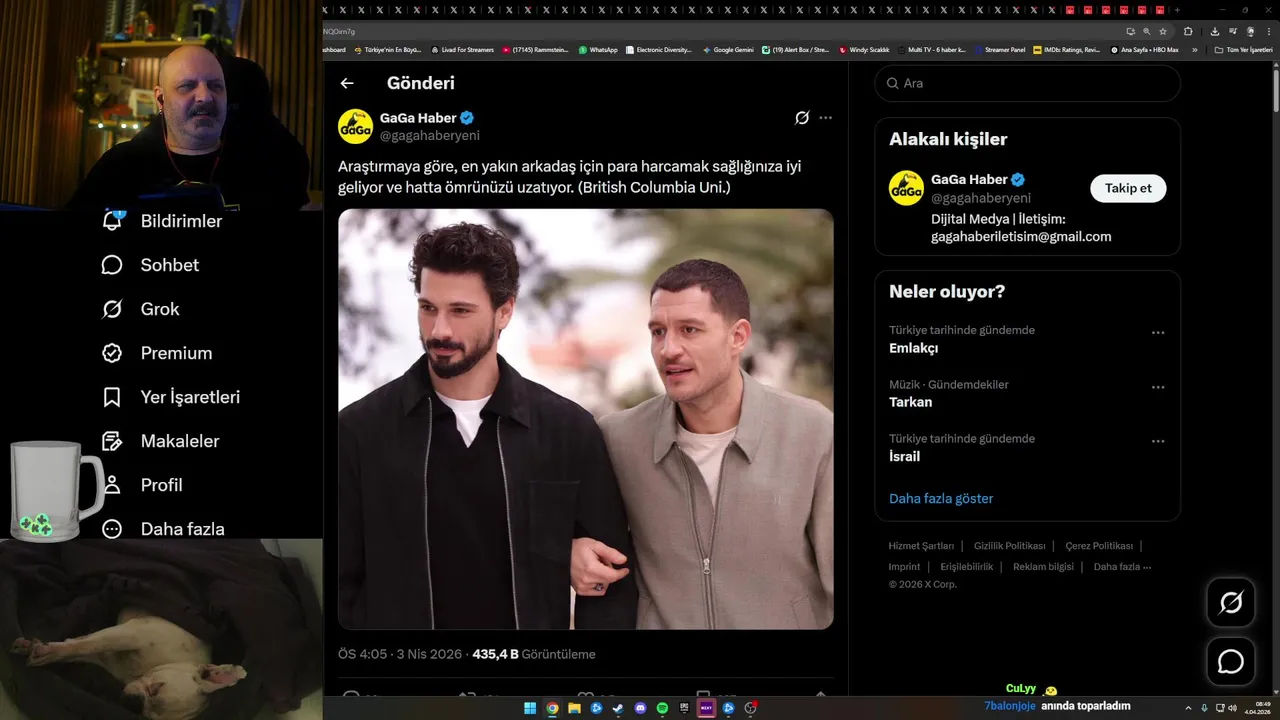Image resolution: width=1280 pixels, height=720 pixels.
Task: Open the Streamer Panel bookmark
Action: 999,49
